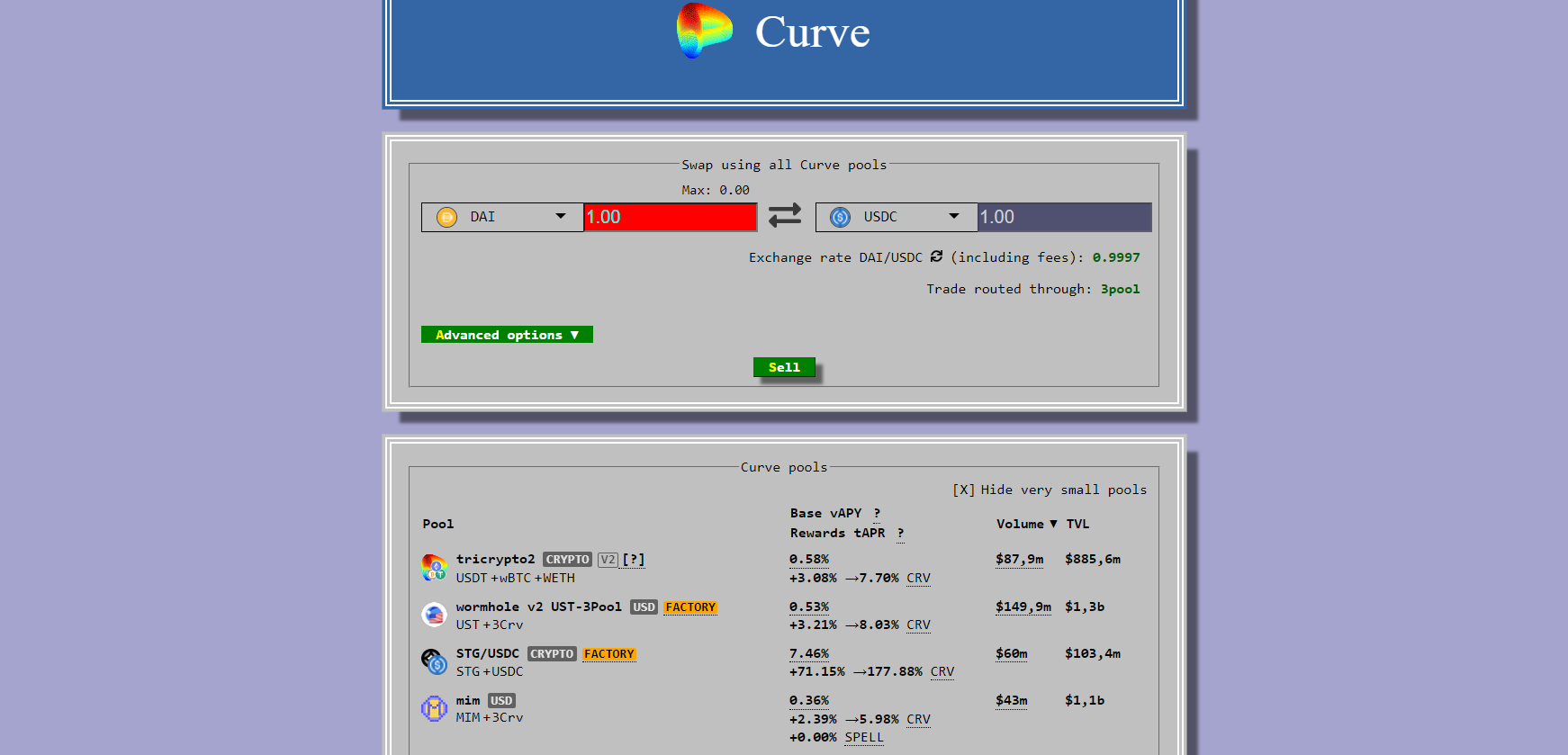Click wormhole base vAPY 0.53%
This screenshot has width=1568, height=755.
click(x=809, y=607)
